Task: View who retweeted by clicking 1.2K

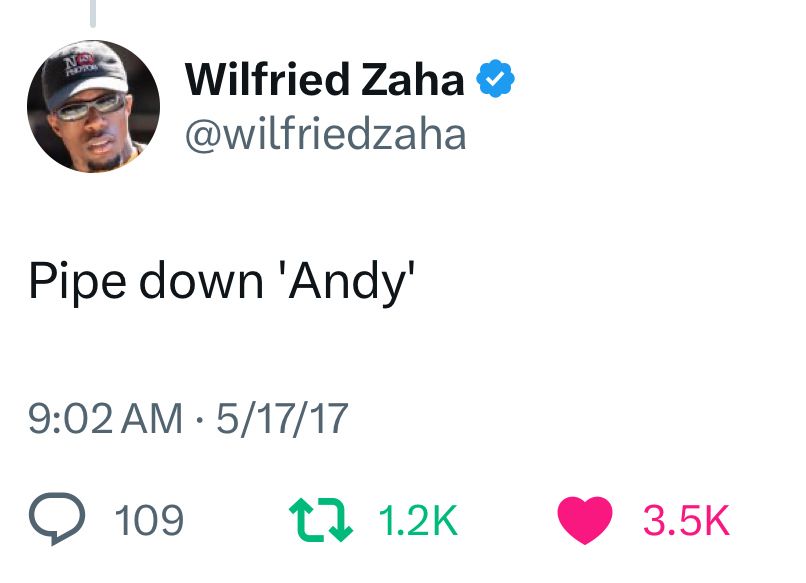Action: coord(417,518)
